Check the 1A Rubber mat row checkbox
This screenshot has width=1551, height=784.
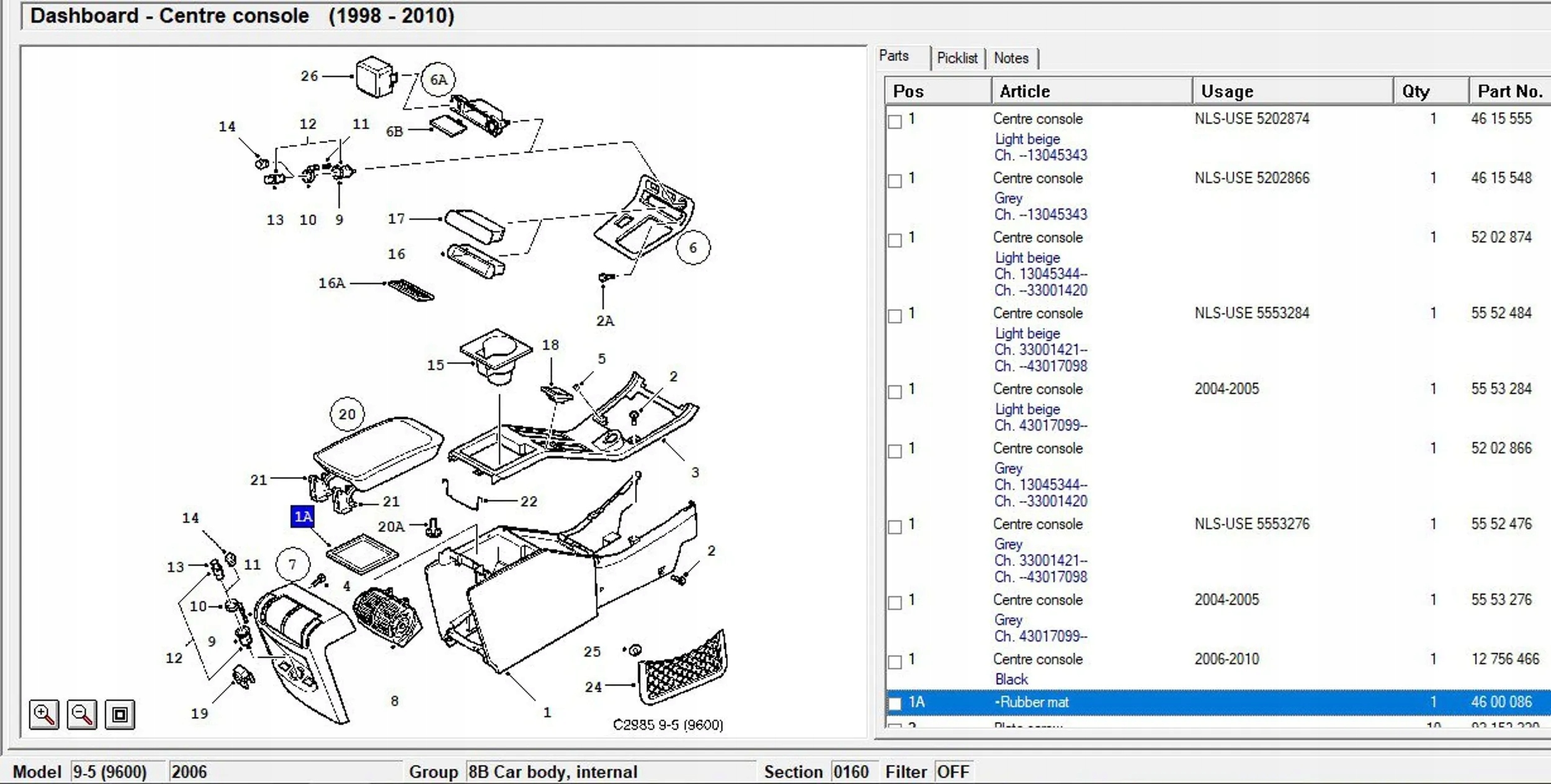tap(895, 703)
